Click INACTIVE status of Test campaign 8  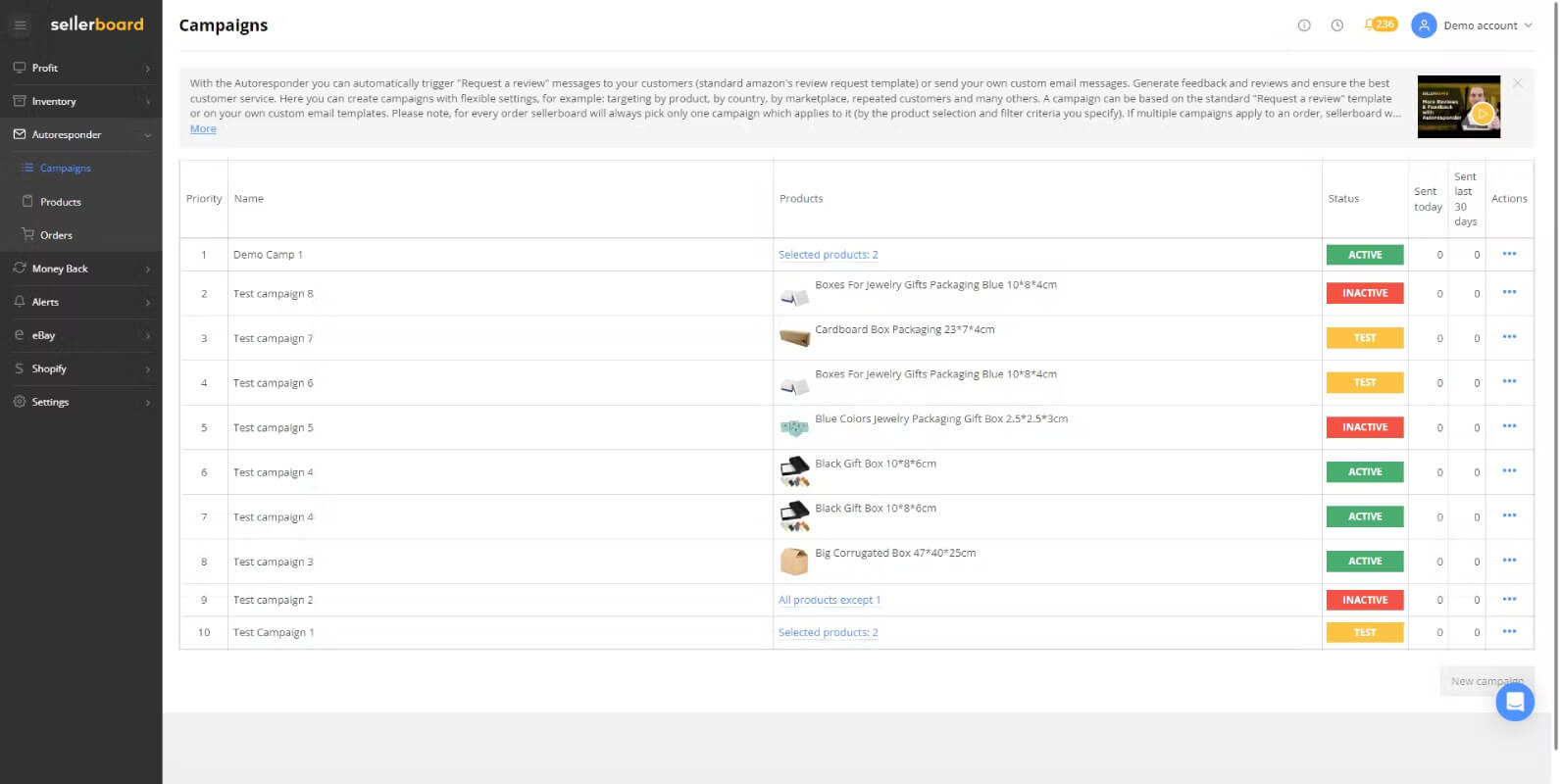tap(1365, 293)
